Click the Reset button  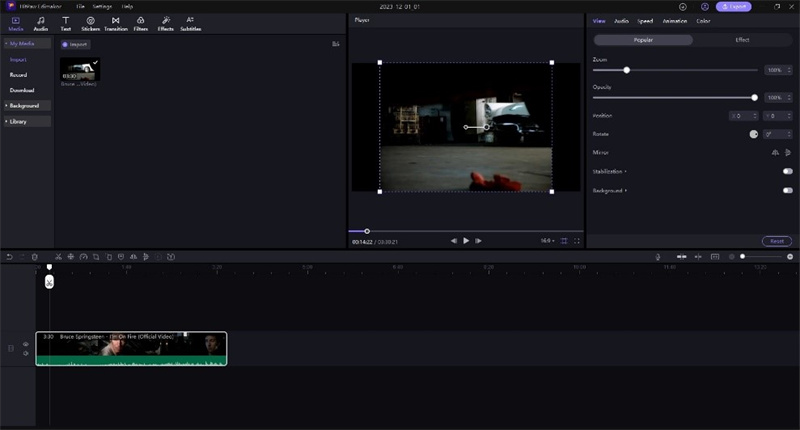(777, 241)
